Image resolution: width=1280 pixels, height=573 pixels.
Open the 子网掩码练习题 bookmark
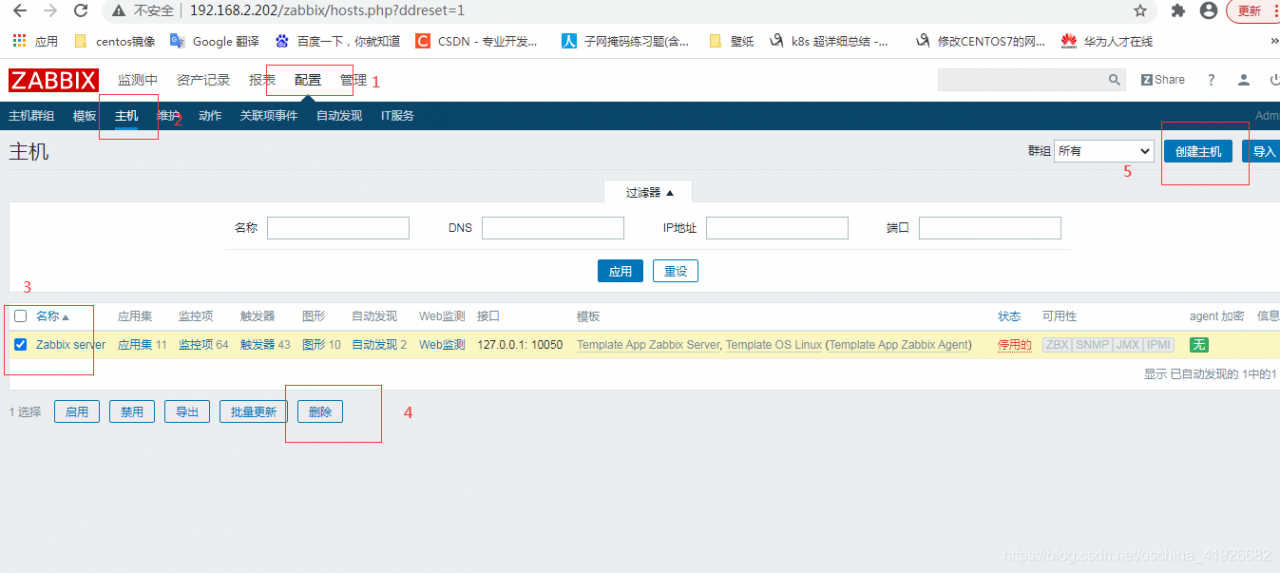[625, 41]
